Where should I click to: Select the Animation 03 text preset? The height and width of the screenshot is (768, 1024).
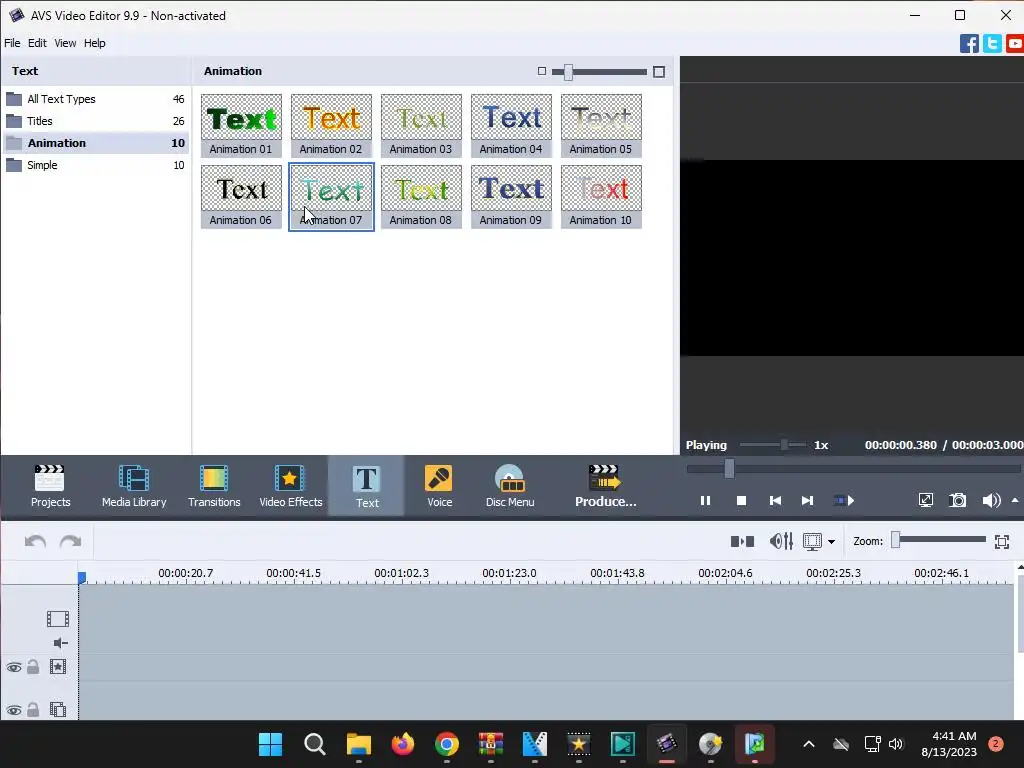pyautogui.click(x=421, y=125)
